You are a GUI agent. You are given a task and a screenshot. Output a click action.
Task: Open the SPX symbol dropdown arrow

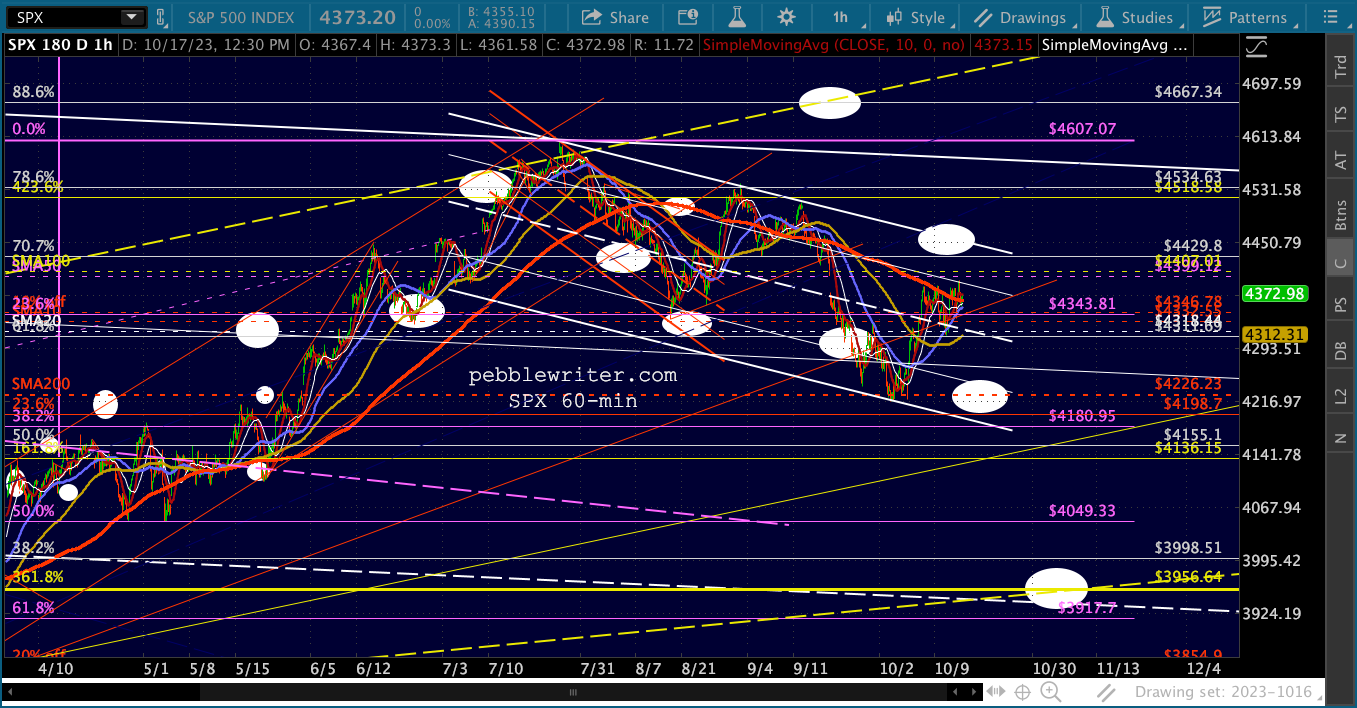click(x=131, y=17)
